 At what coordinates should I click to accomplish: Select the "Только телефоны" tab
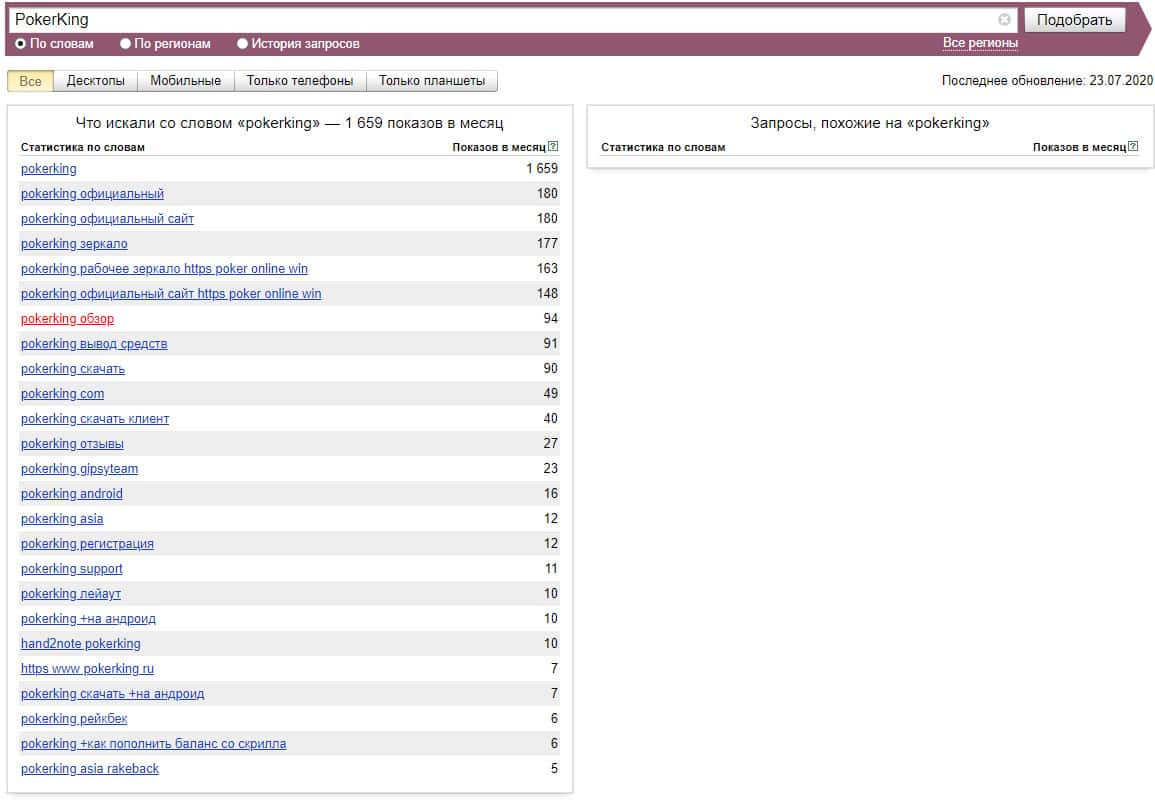click(x=299, y=81)
